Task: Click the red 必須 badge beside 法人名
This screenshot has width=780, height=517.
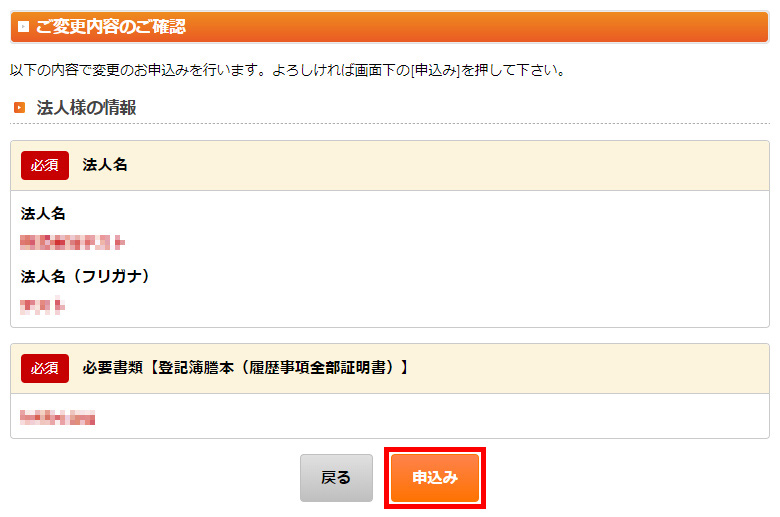Action: [45, 166]
